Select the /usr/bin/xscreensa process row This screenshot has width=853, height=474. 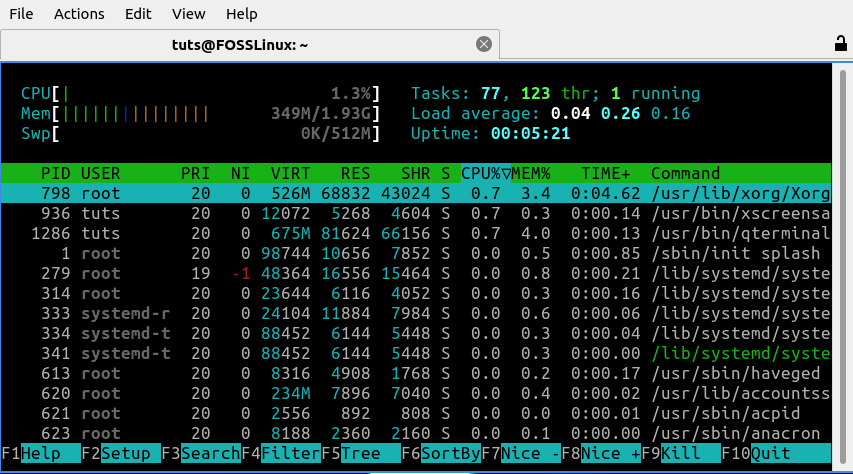click(416, 213)
